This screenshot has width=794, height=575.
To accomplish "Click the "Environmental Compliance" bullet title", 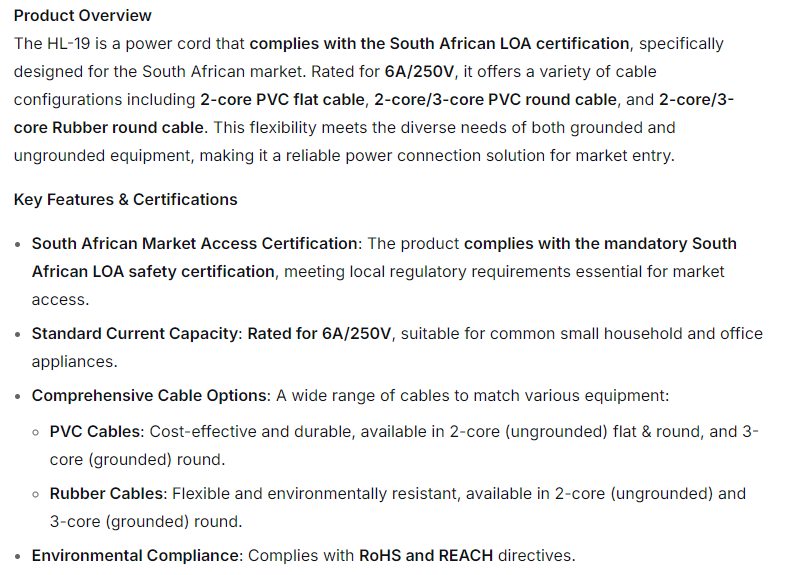I will (x=136, y=556).
